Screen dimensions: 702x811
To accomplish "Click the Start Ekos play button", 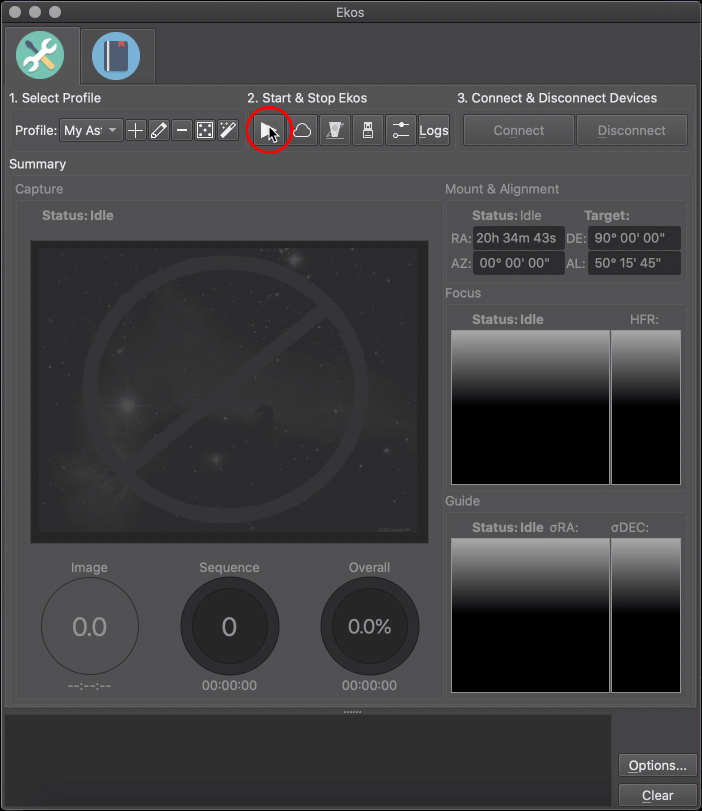I will (268, 131).
